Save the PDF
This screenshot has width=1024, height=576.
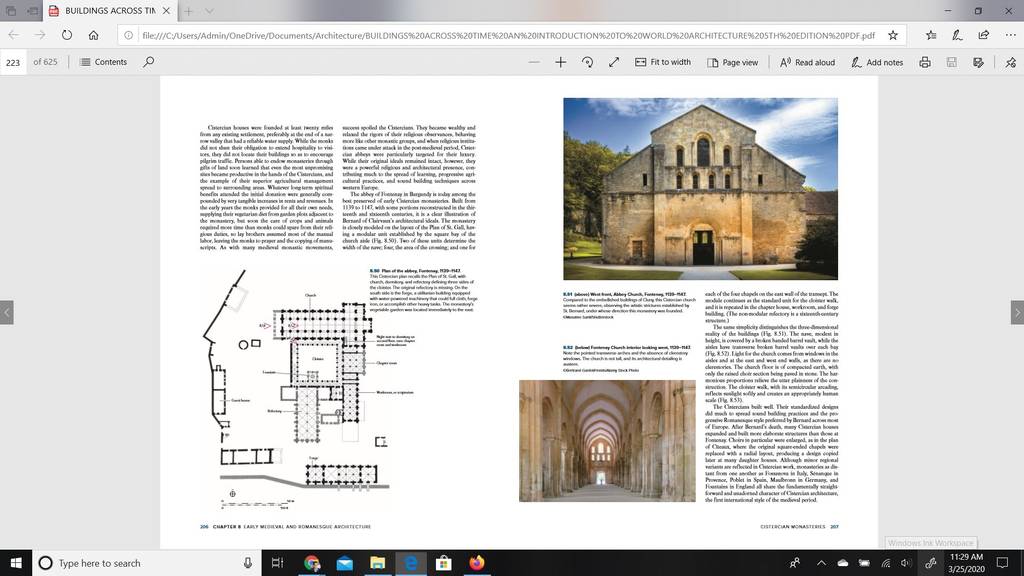(x=952, y=62)
